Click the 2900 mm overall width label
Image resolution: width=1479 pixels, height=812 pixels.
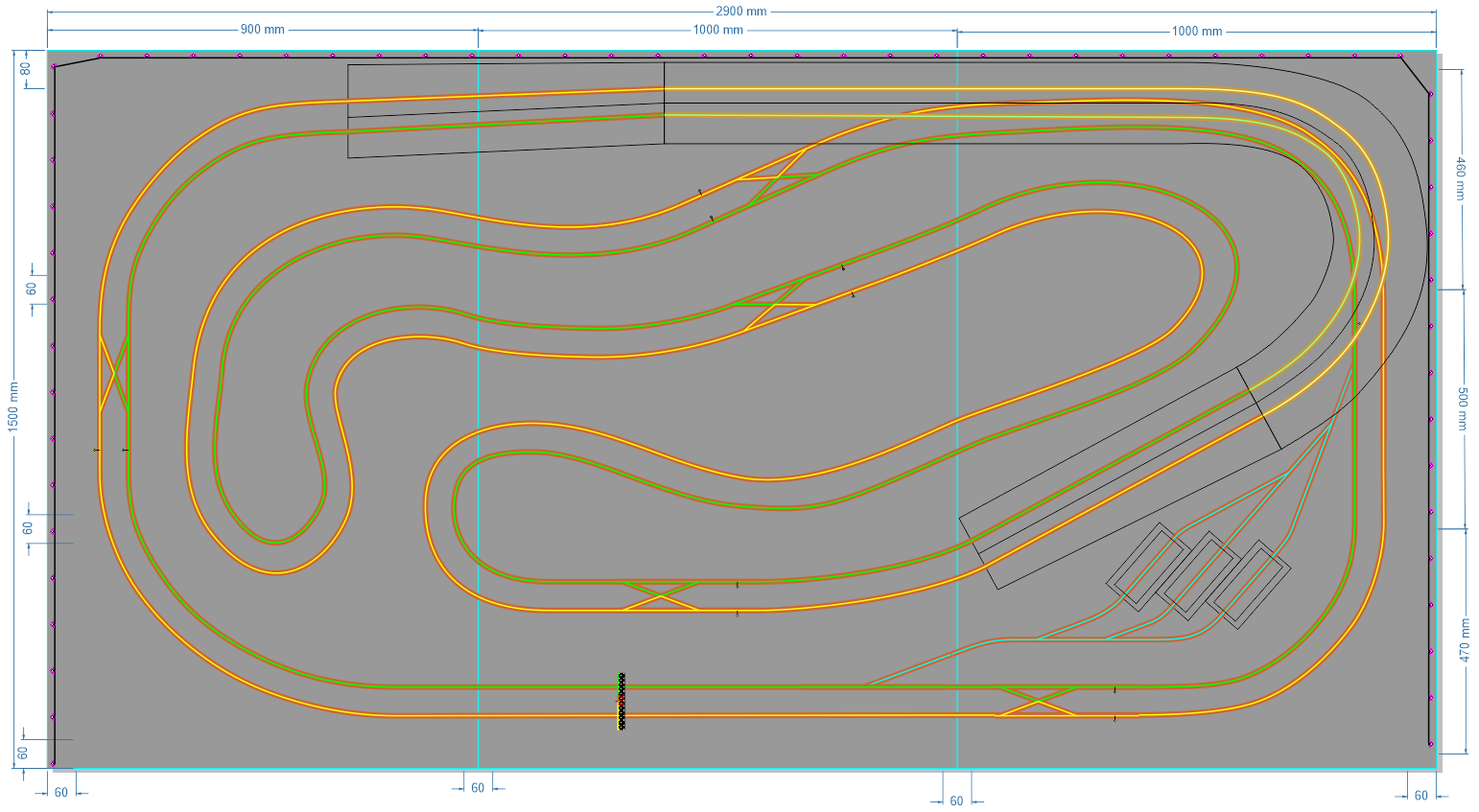tap(740, 12)
